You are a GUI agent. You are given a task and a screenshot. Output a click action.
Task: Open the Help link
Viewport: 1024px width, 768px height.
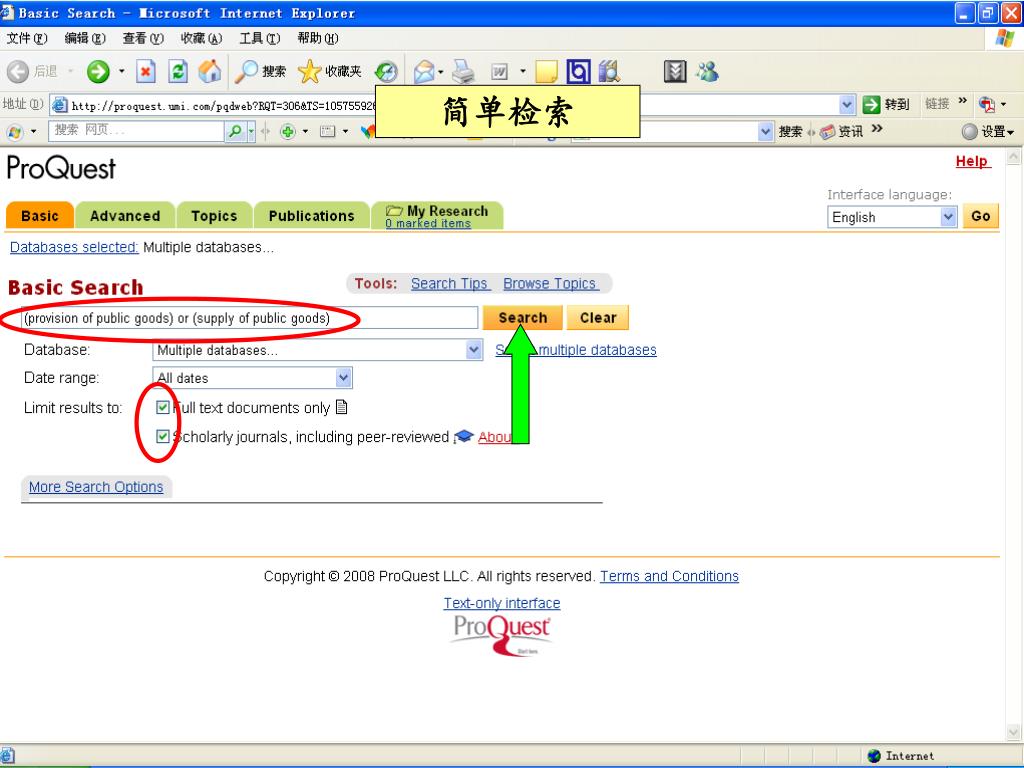pyautogui.click(x=972, y=161)
